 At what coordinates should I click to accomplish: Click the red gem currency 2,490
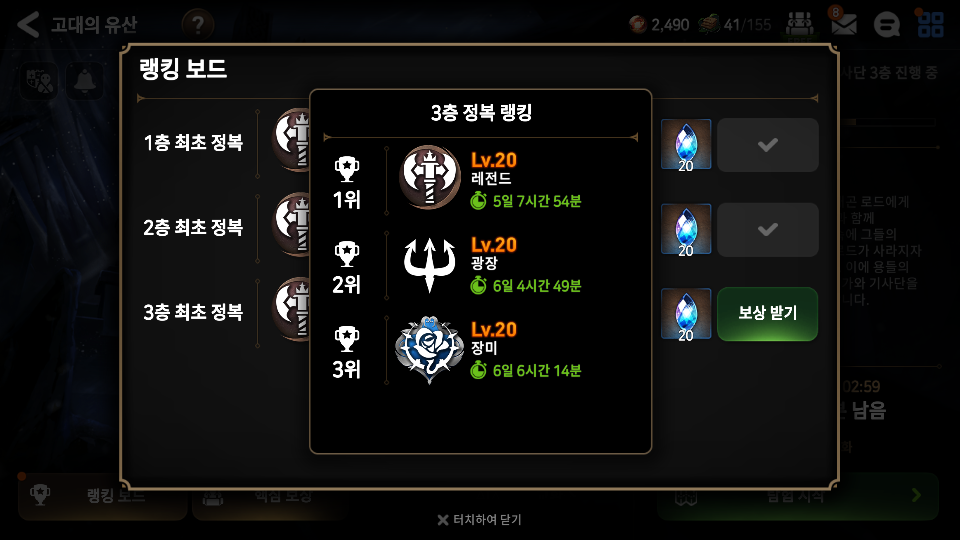[x=659, y=24]
